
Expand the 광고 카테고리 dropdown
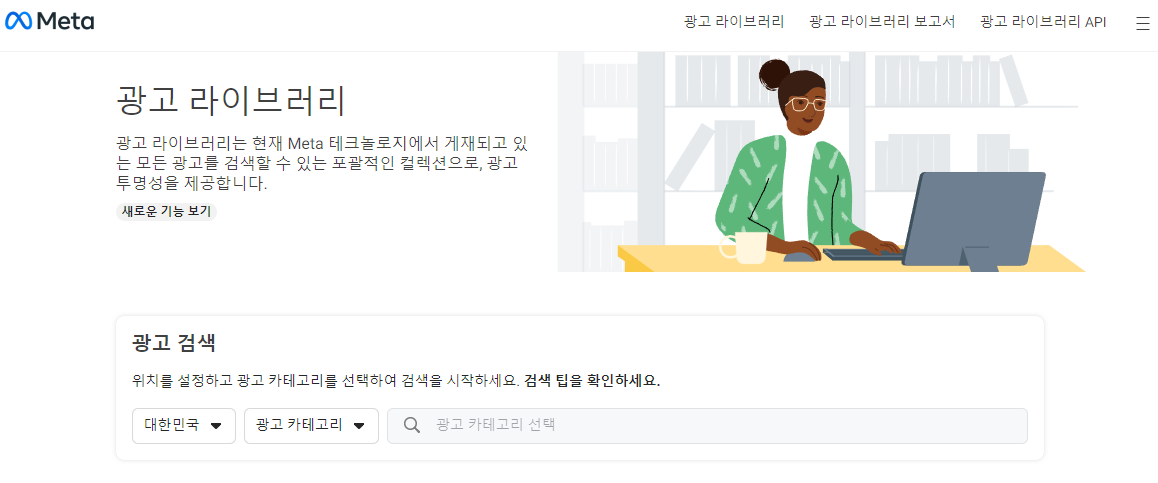pyautogui.click(x=311, y=426)
